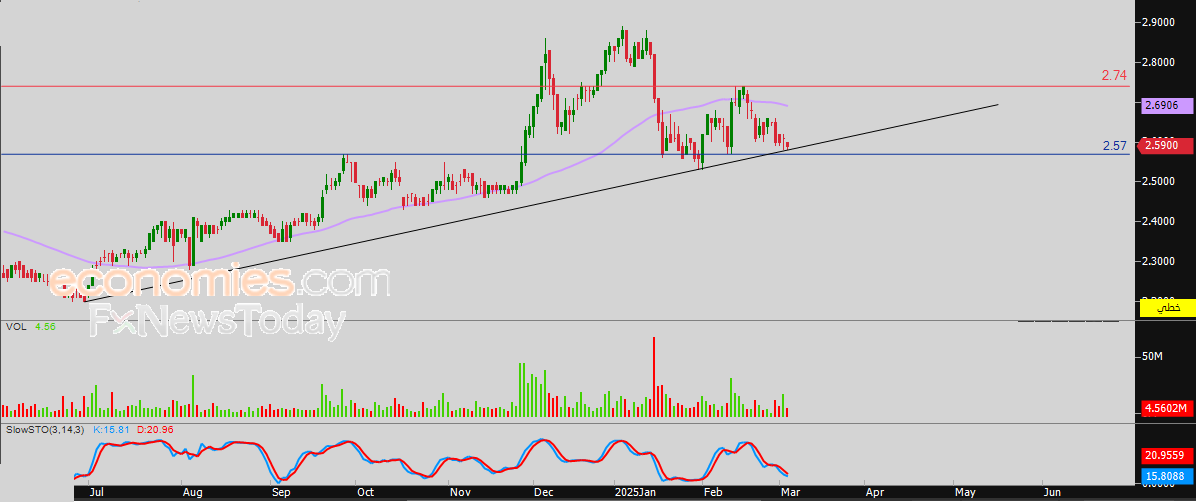Select the purple moving average line's left start

[x=6, y=232]
